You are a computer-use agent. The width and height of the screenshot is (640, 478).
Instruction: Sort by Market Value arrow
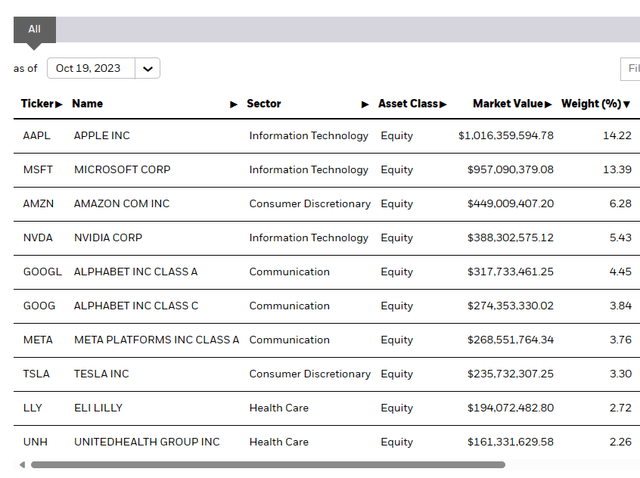549,104
